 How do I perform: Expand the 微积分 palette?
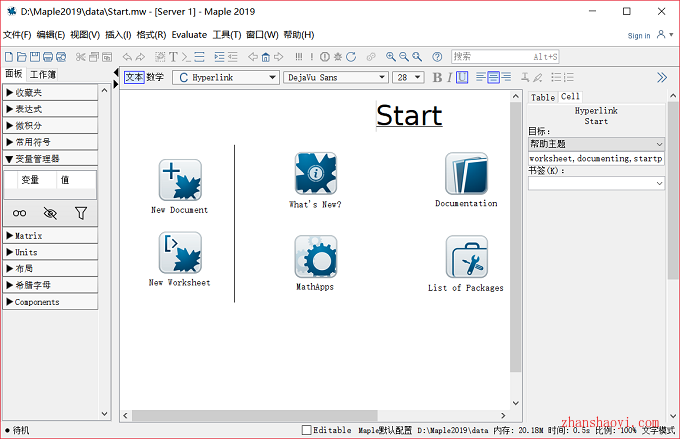(x=50, y=125)
